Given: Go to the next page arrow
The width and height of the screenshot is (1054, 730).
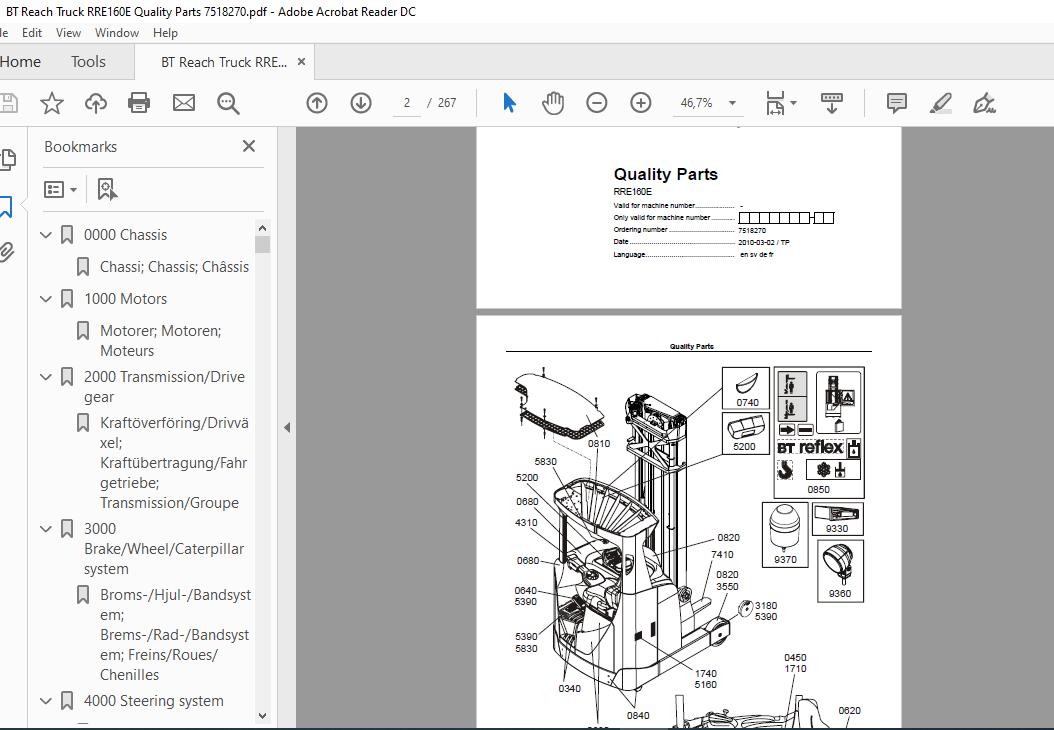Looking at the screenshot, I should click(361, 103).
